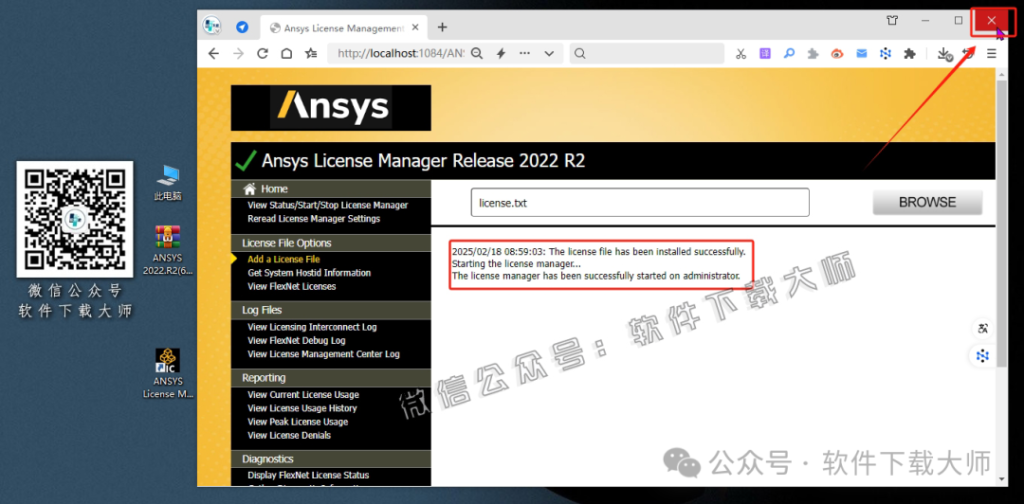Image resolution: width=1024 pixels, height=504 pixels.
Task: Click the browser search box
Action: pos(647,54)
